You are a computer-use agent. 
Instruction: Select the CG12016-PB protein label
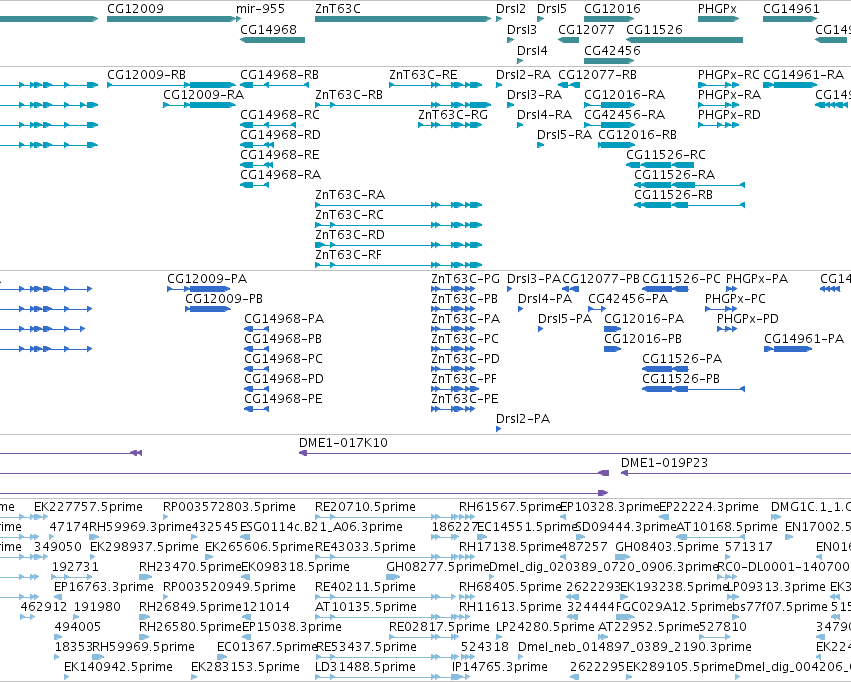tap(643, 339)
